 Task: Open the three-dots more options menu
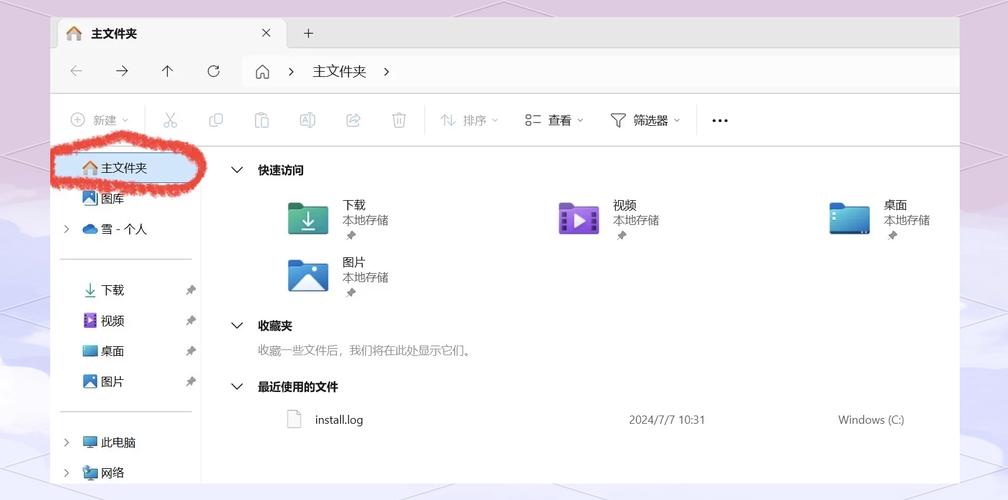pos(720,120)
